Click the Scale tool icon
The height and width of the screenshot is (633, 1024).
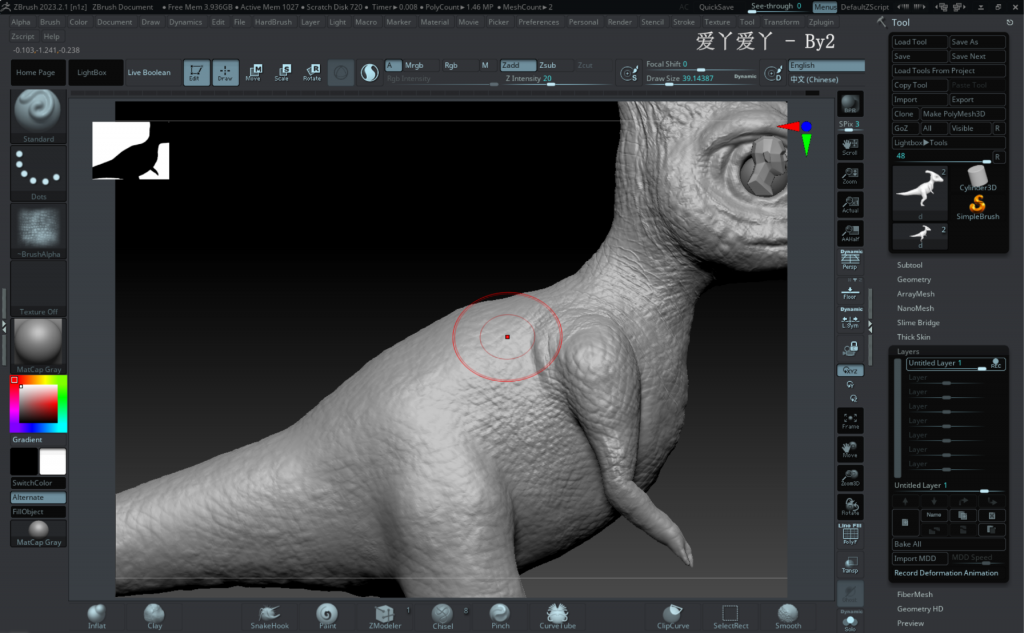[x=282, y=72]
